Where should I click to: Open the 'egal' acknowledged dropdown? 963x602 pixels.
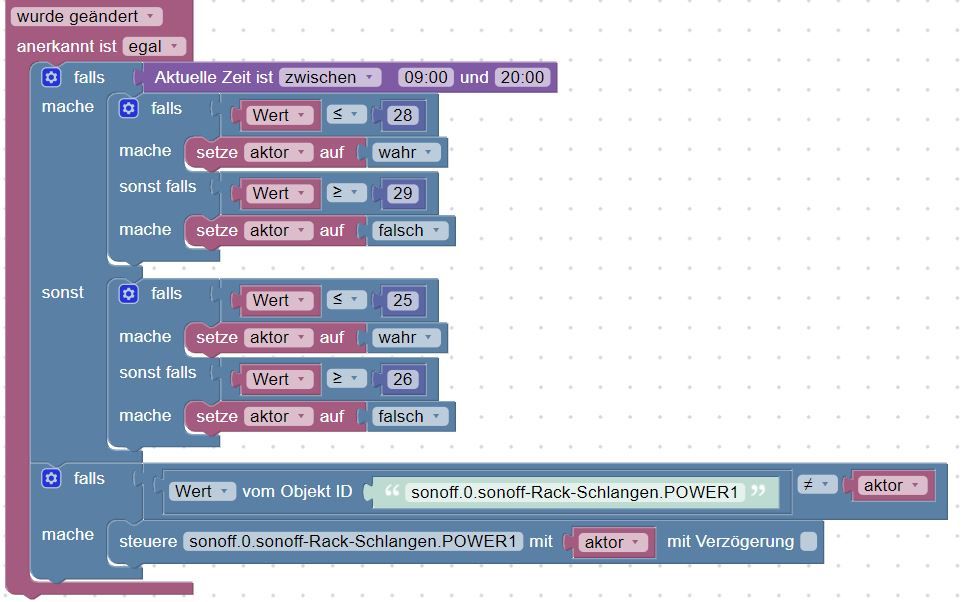(154, 47)
